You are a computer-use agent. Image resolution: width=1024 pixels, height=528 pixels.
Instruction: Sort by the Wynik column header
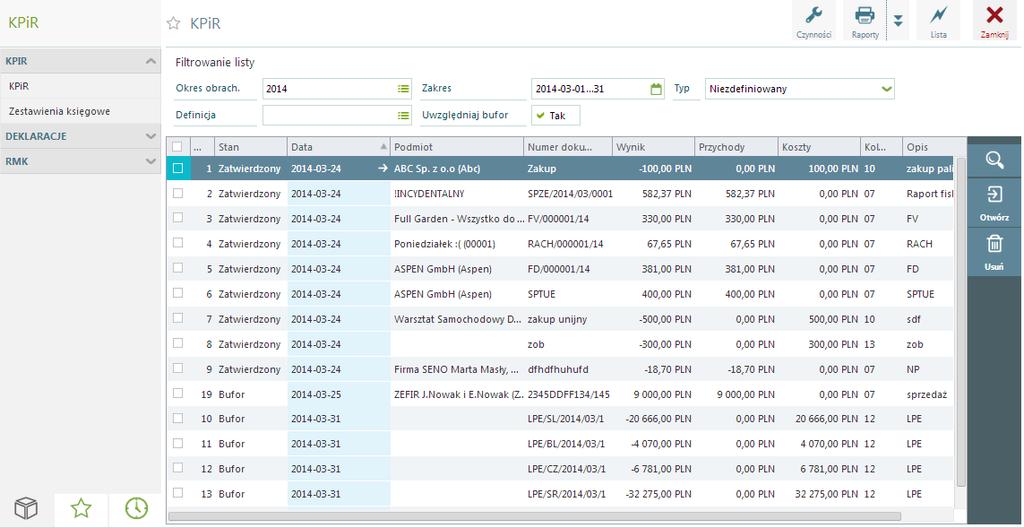653,147
